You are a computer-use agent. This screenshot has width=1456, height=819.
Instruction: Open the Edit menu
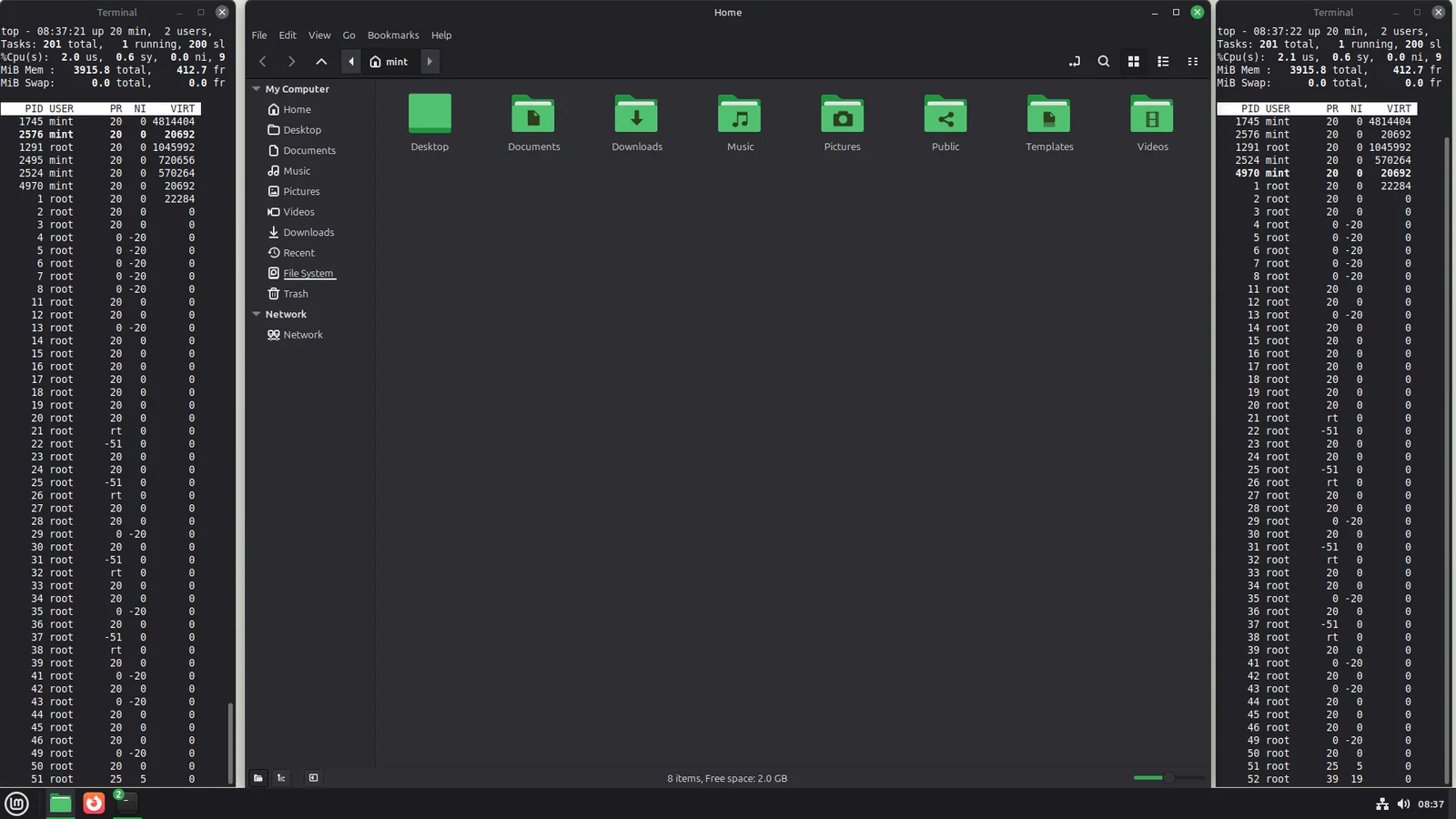point(288,35)
